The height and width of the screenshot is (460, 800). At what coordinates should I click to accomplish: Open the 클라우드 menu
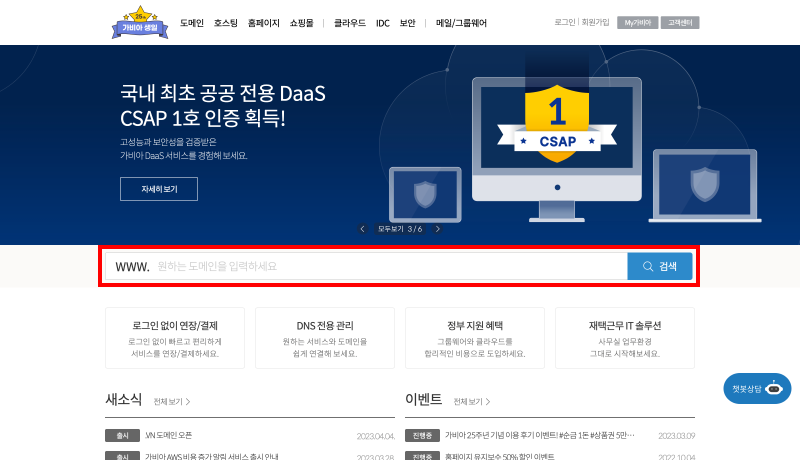(349, 23)
